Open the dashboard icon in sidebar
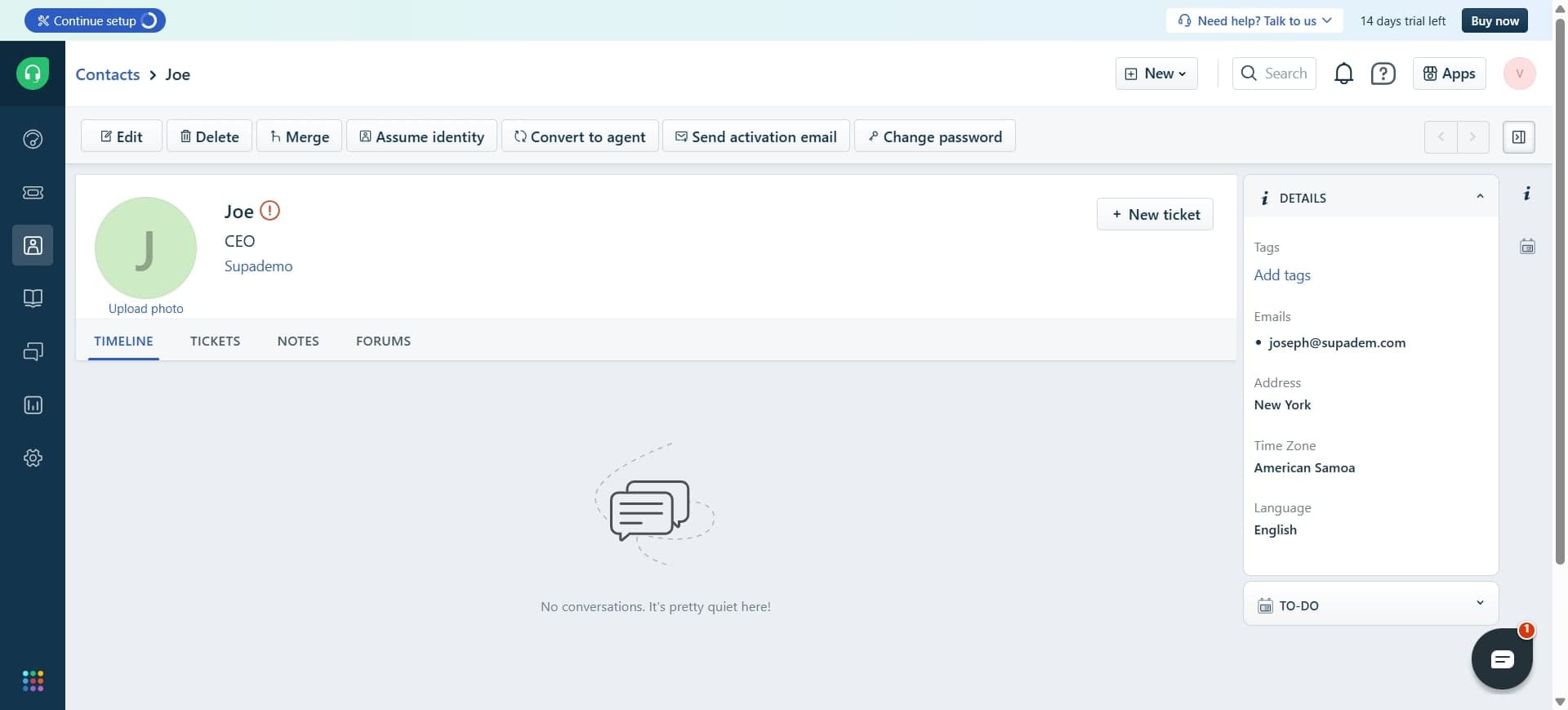Image resolution: width=1568 pixels, height=710 pixels. (x=33, y=139)
